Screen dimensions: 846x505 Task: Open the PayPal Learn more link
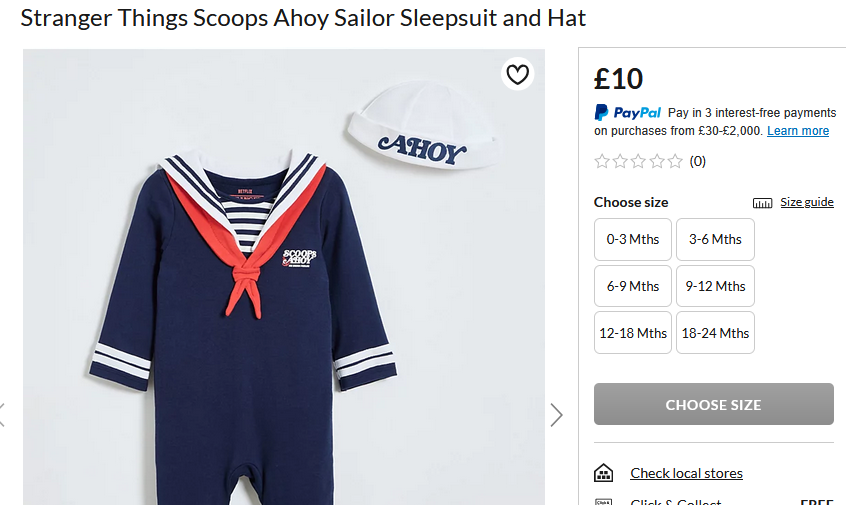pyautogui.click(x=798, y=131)
